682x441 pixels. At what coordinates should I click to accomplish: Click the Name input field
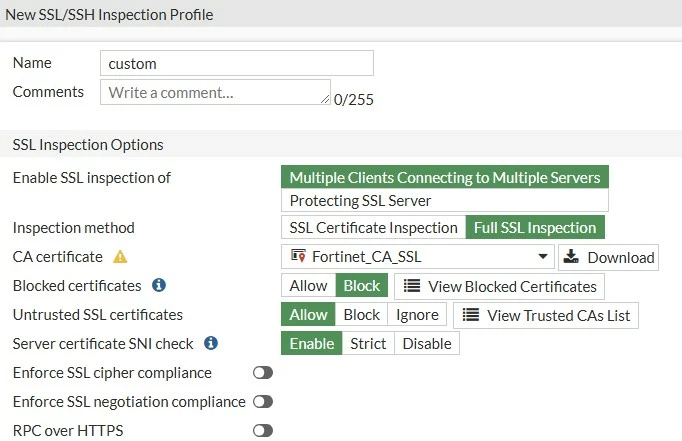point(237,63)
